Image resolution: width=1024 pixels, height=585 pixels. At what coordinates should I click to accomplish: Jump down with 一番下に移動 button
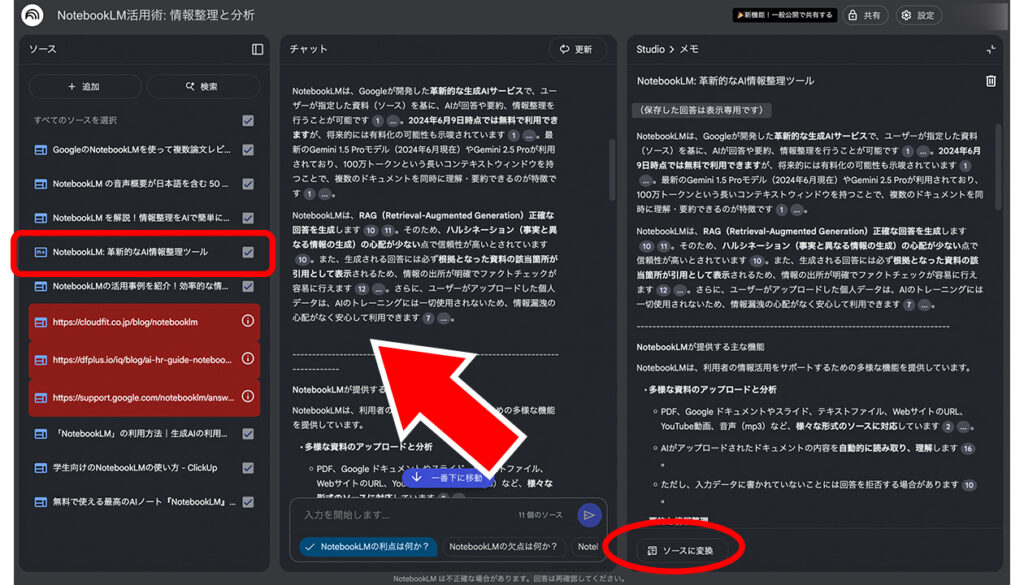click(x=449, y=477)
